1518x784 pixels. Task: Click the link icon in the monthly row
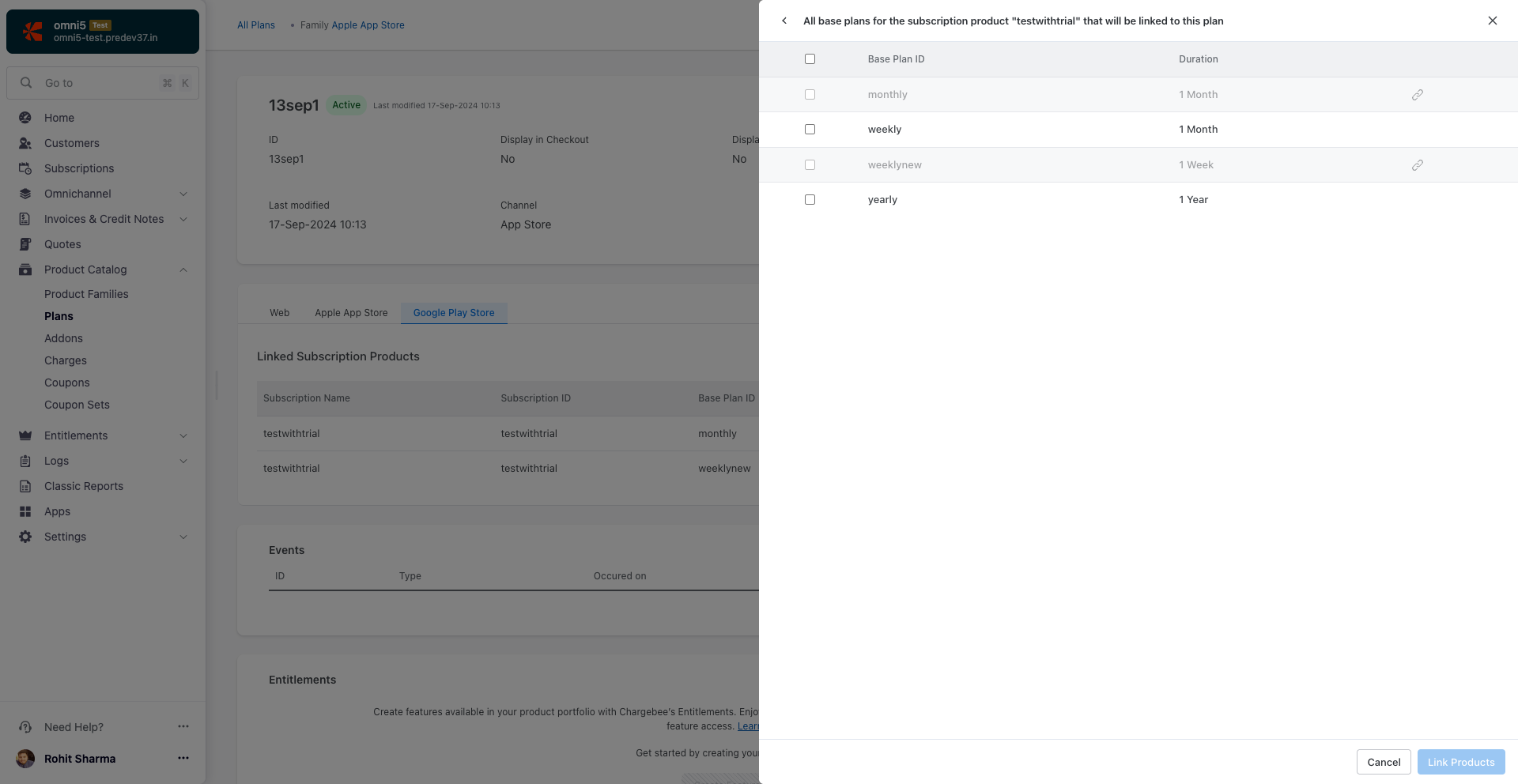tap(1418, 95)
